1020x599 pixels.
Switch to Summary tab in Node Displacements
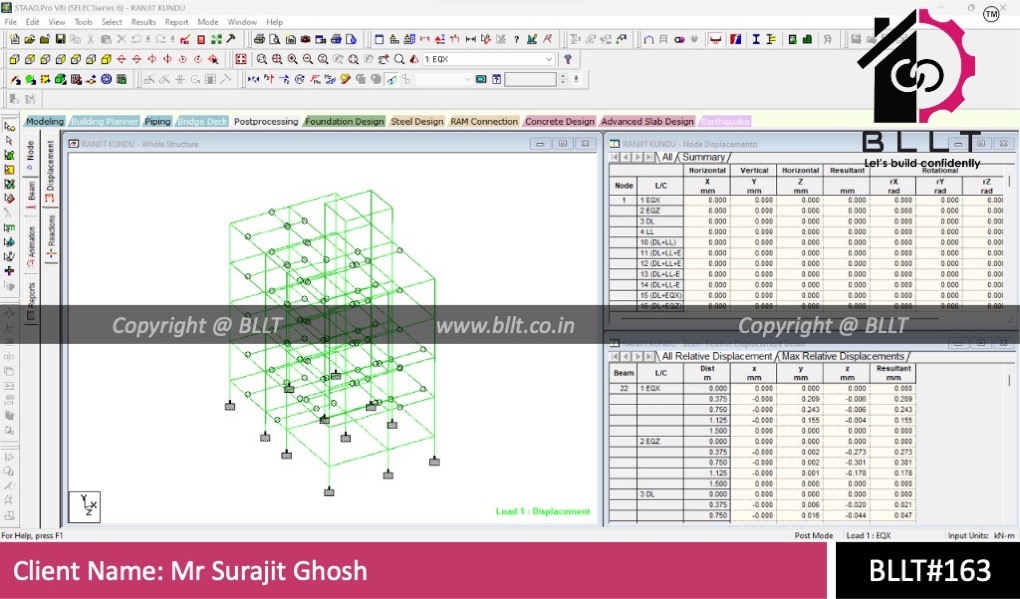tap(703, 157)
